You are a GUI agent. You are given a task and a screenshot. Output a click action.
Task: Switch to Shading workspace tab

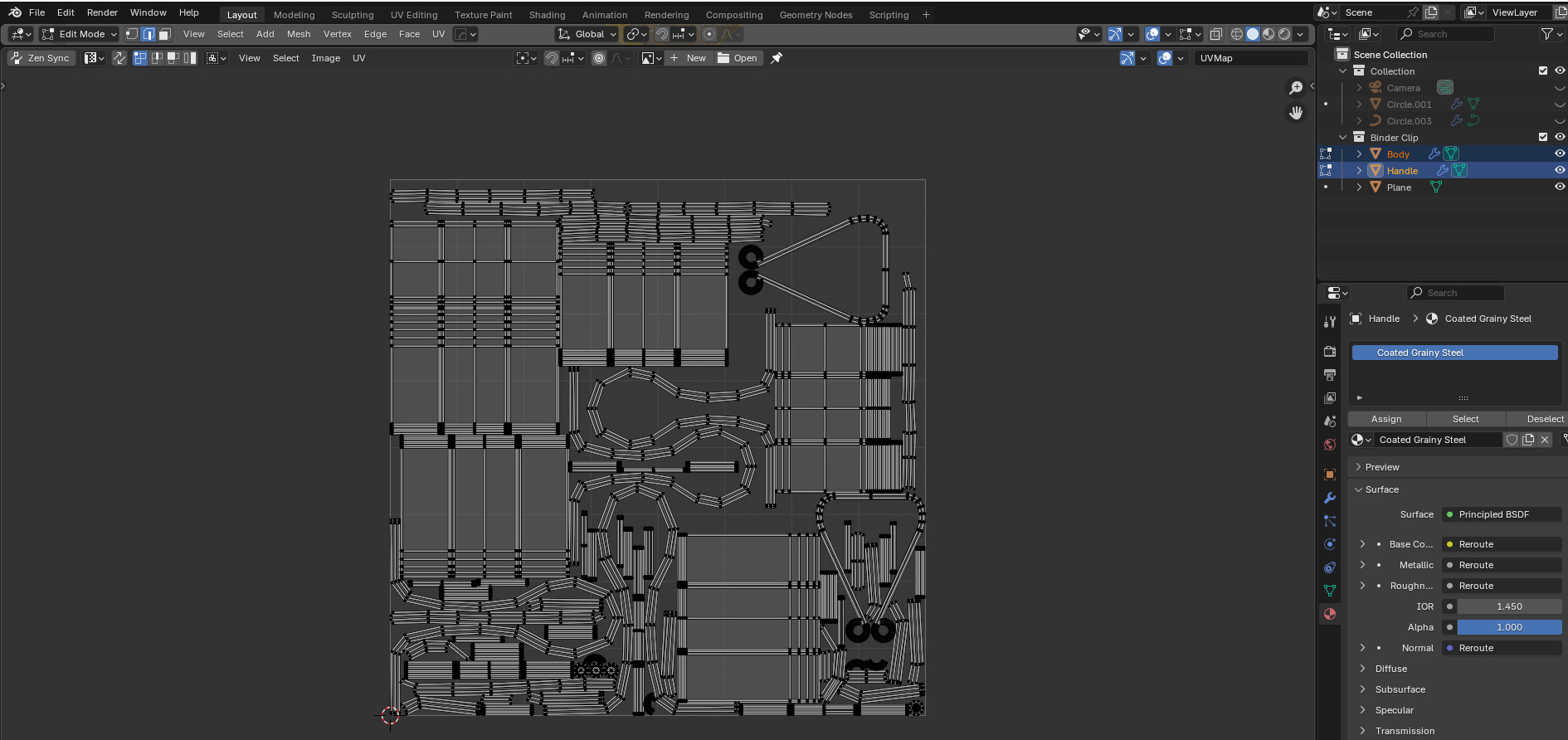coord(548,15)
